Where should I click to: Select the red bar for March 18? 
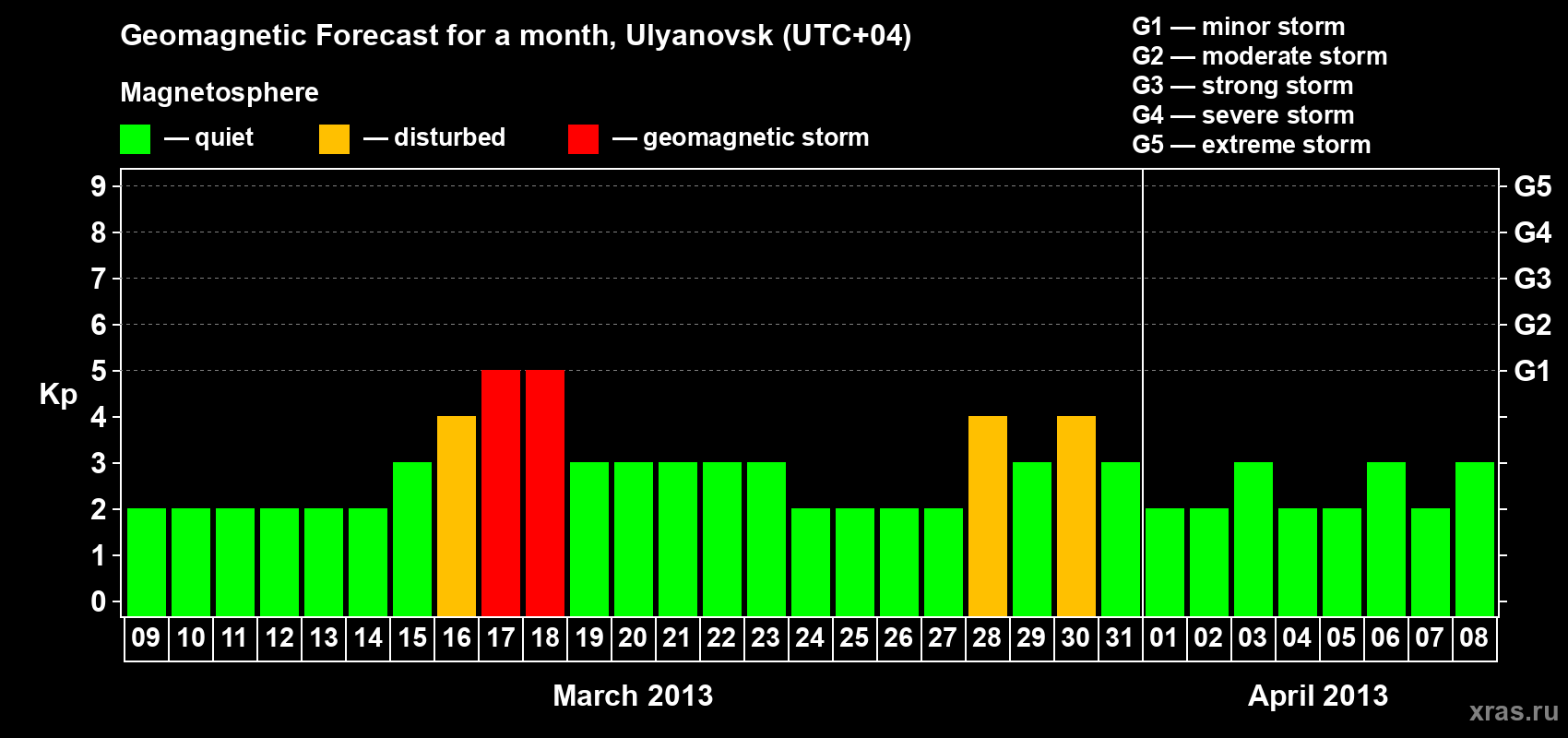pyautogui.click(x=545, y=494)
